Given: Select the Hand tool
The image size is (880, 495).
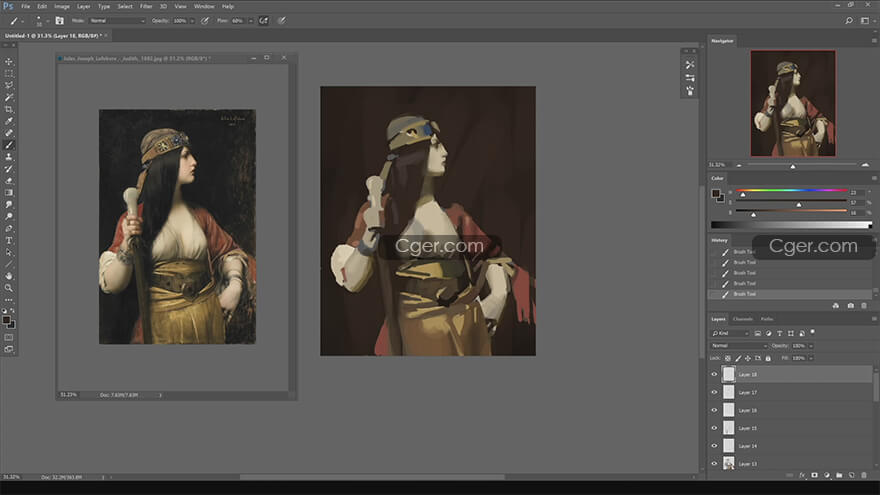Looking at the screenshot, I should [x=8, y=276].
